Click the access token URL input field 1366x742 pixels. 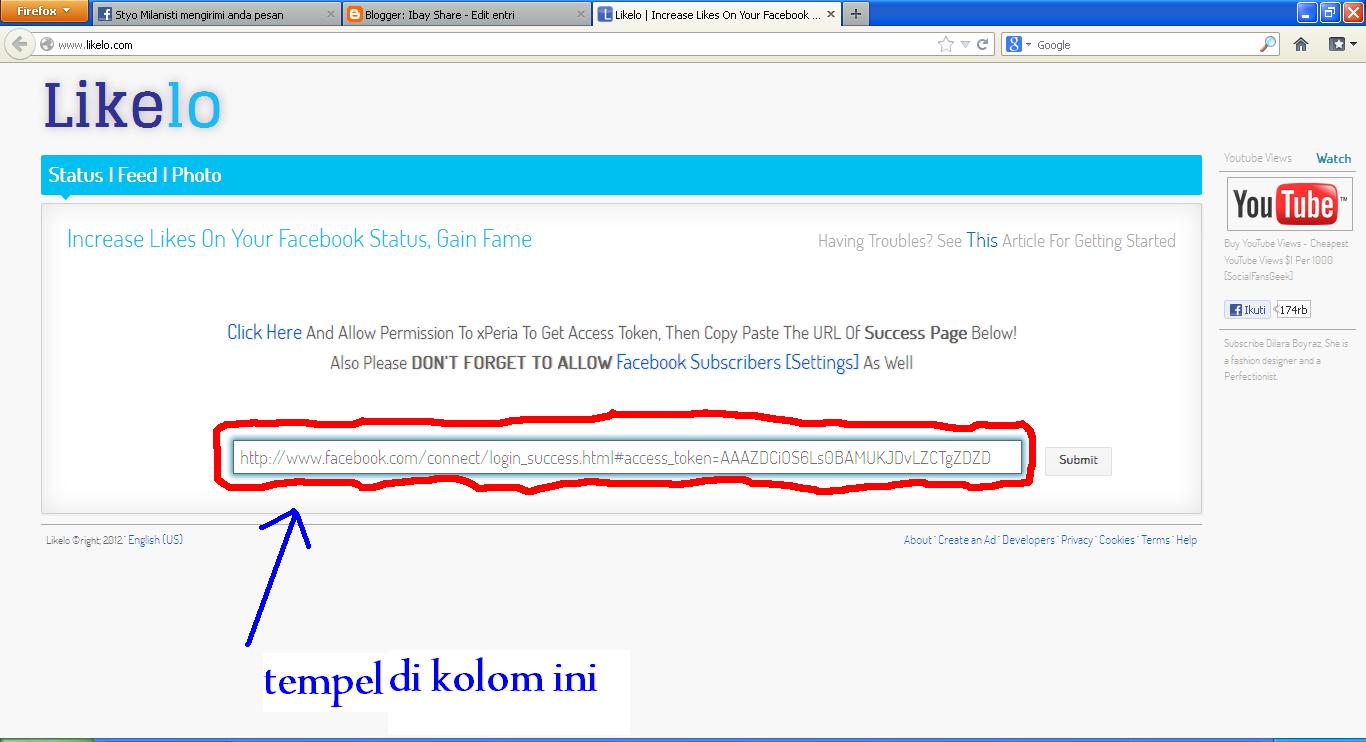(628, 458)
